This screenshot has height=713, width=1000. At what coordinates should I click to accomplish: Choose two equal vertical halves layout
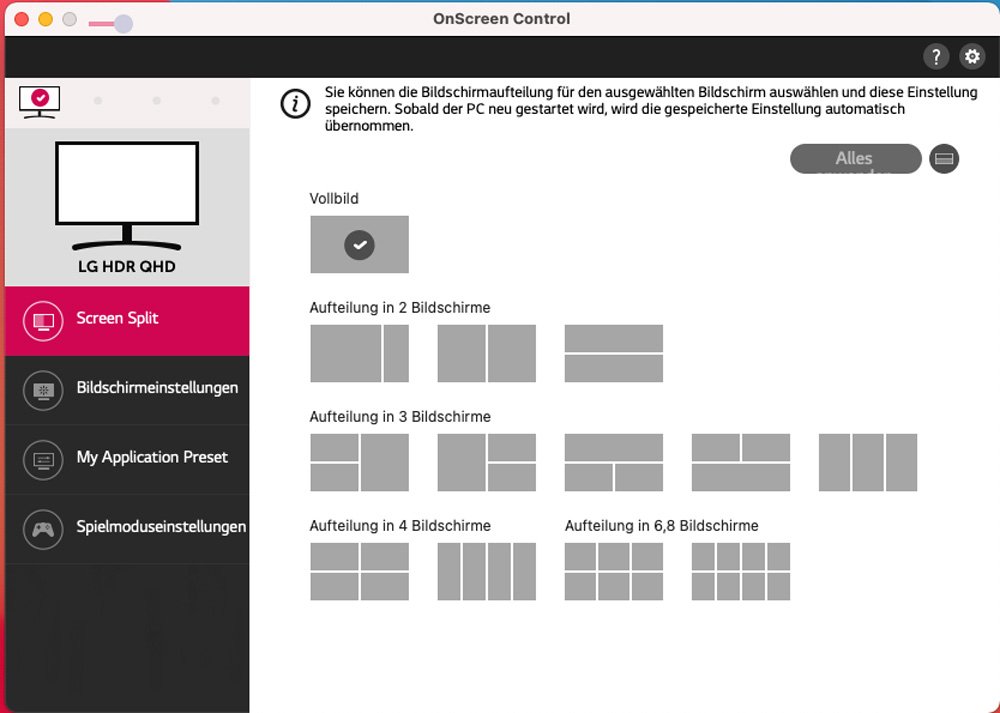[x=486, y=353]
